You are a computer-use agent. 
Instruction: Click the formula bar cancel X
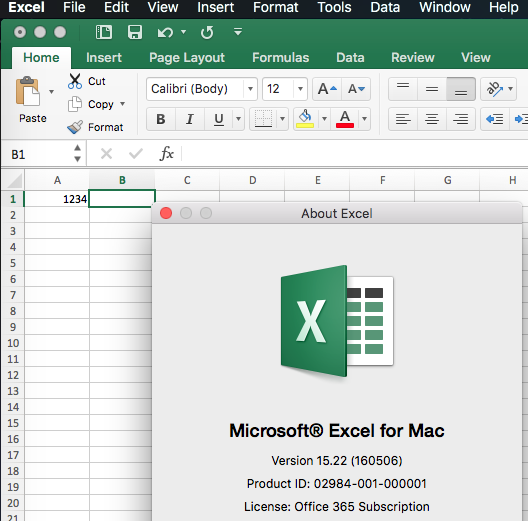106,154
